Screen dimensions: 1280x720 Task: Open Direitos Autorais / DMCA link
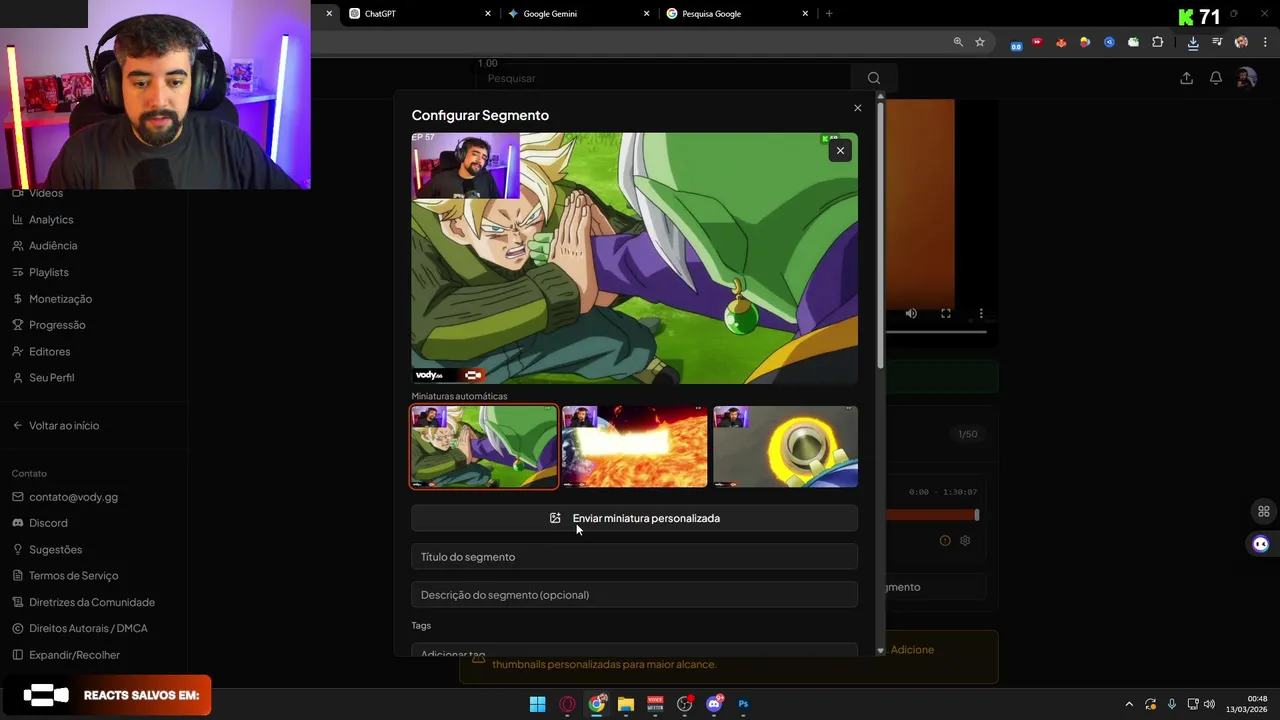(x=88, y=629)
